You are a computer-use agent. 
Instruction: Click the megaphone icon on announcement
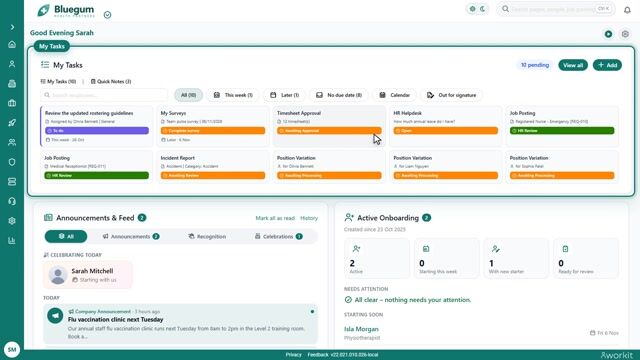point(55,316)
